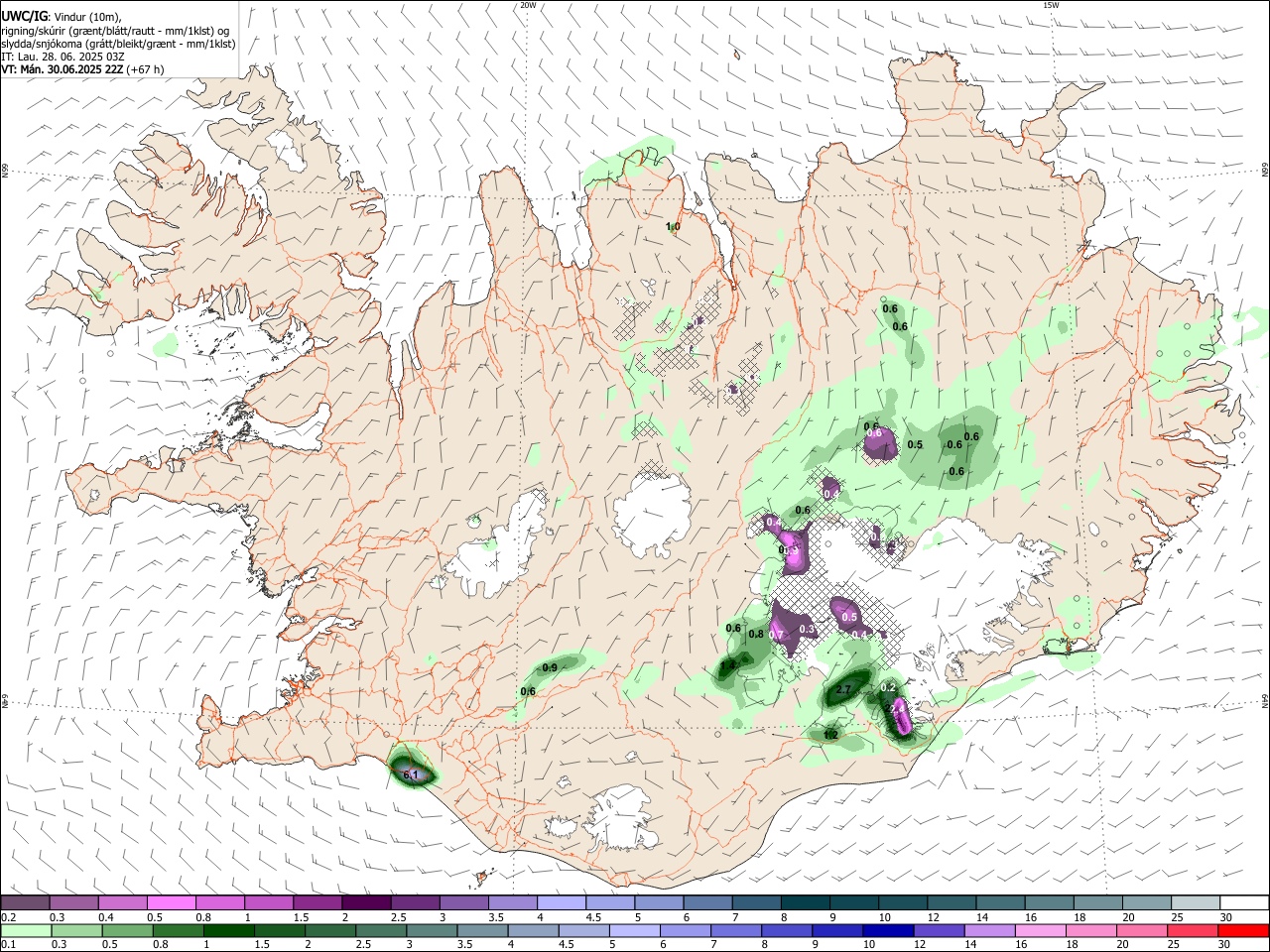Click the upper-row purple swatch between 1.5 and 2
This screenshot has width=1270, height=952.
click(317, 902)
